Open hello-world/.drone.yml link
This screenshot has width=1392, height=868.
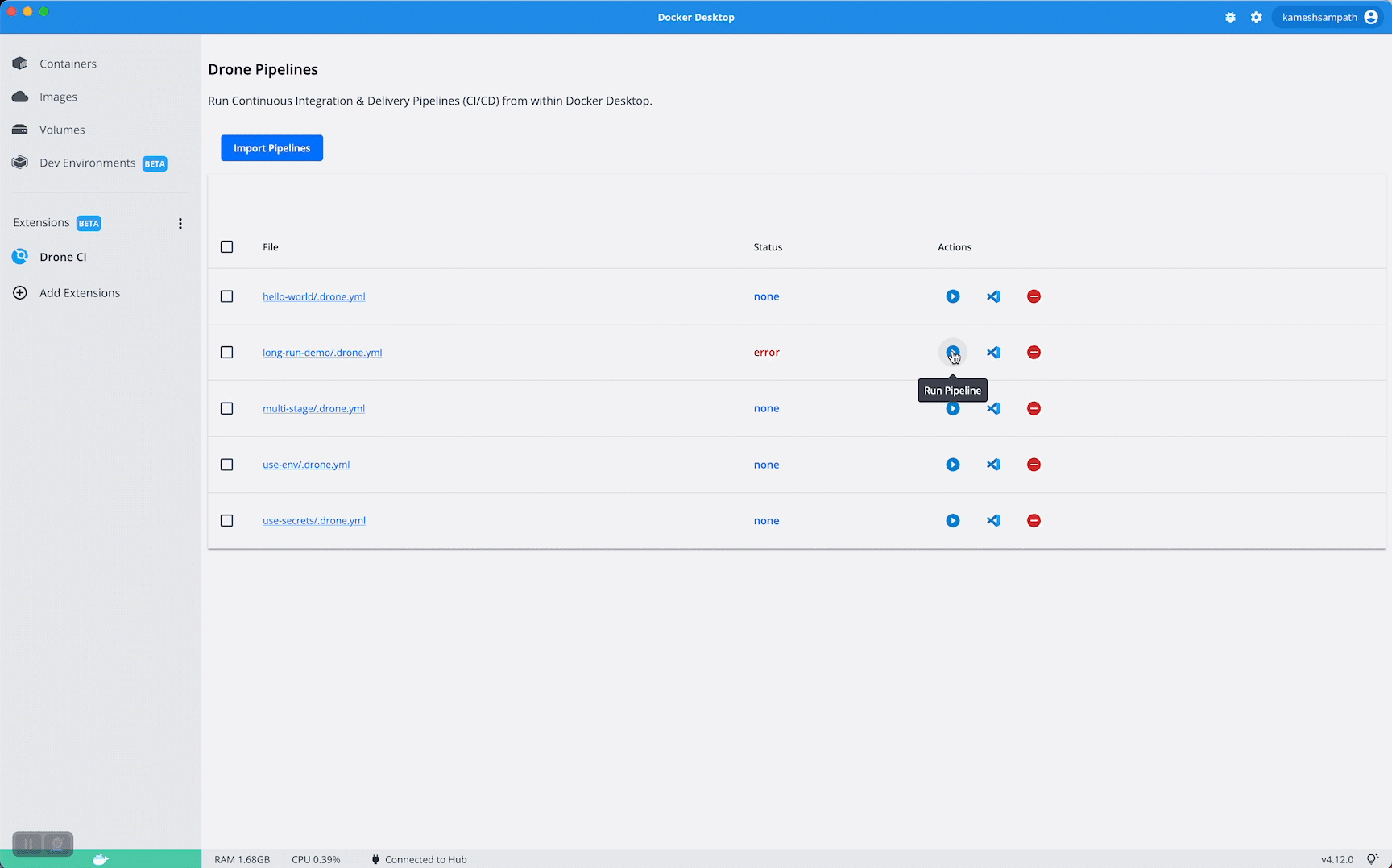coord(314,296)
